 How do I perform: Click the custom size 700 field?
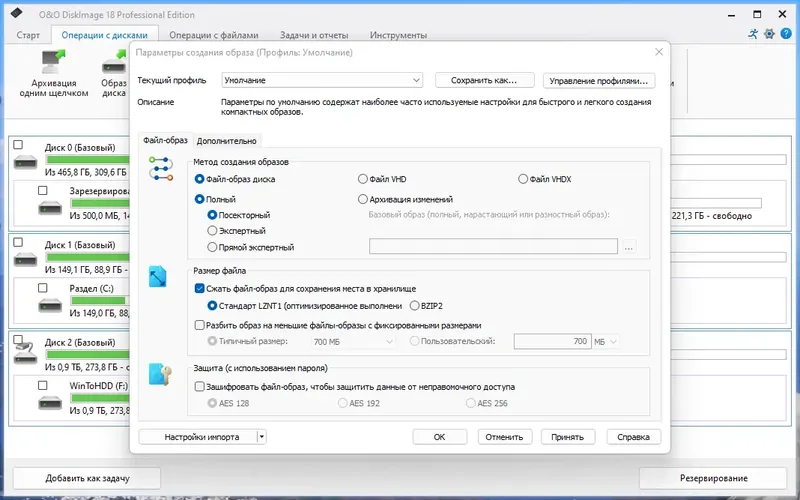click(552, 341)
